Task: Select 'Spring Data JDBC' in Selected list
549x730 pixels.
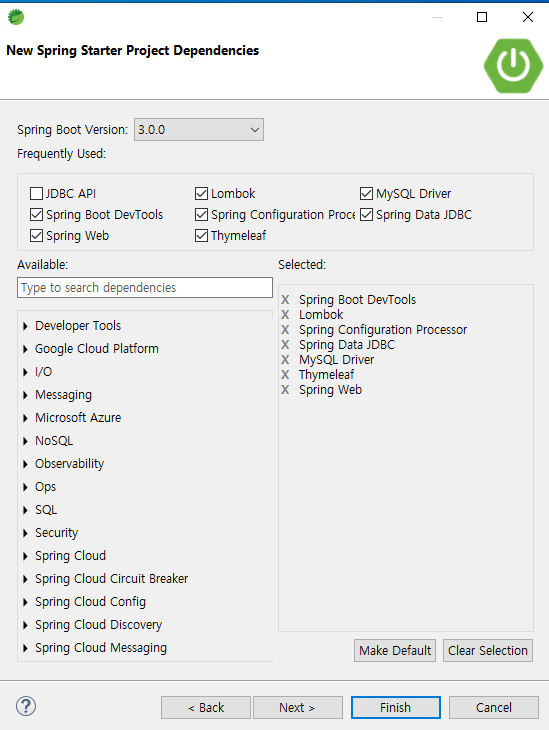Action: coord(347,345)
